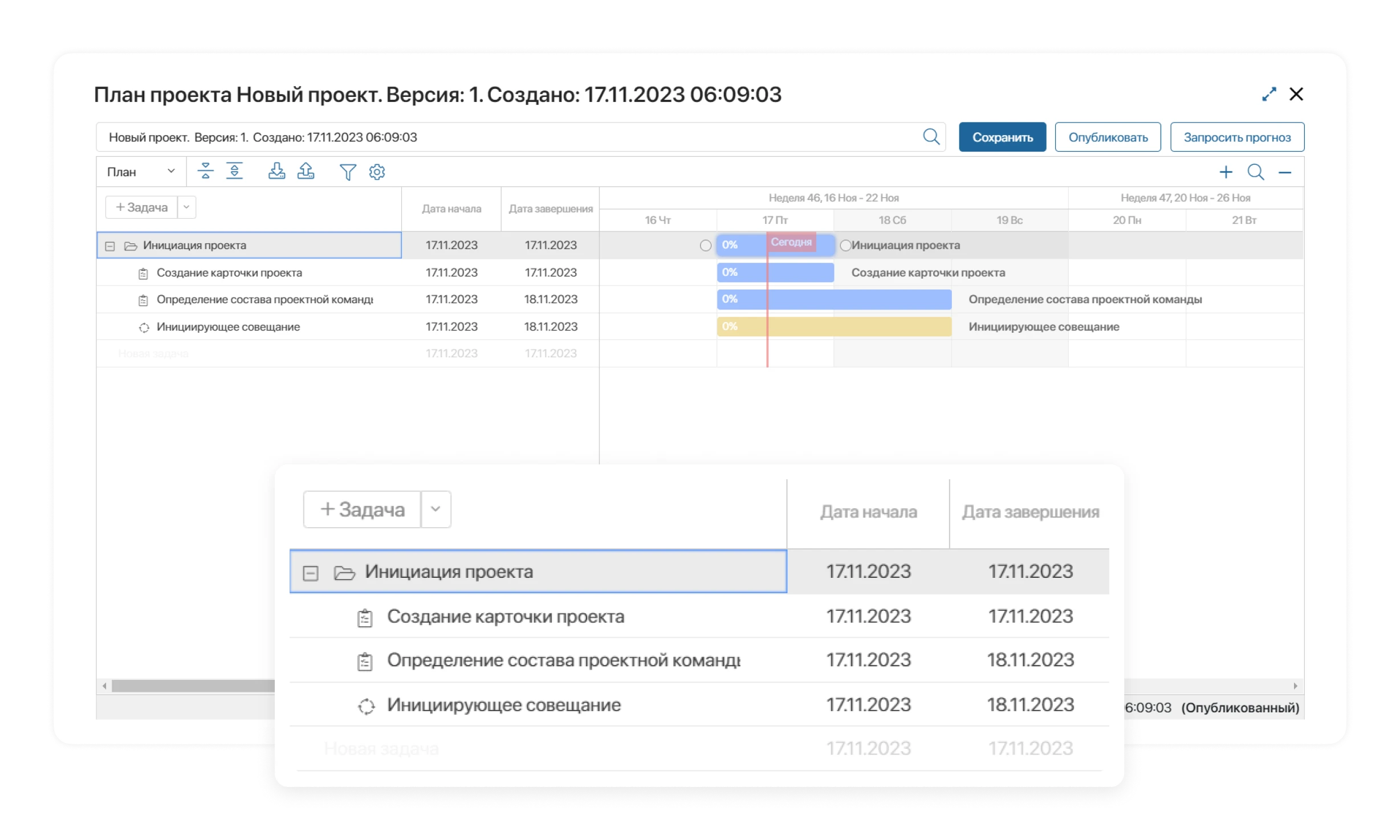
Task: Open arrow next to Задача in enlarged inset
Action: coord(436,509)
